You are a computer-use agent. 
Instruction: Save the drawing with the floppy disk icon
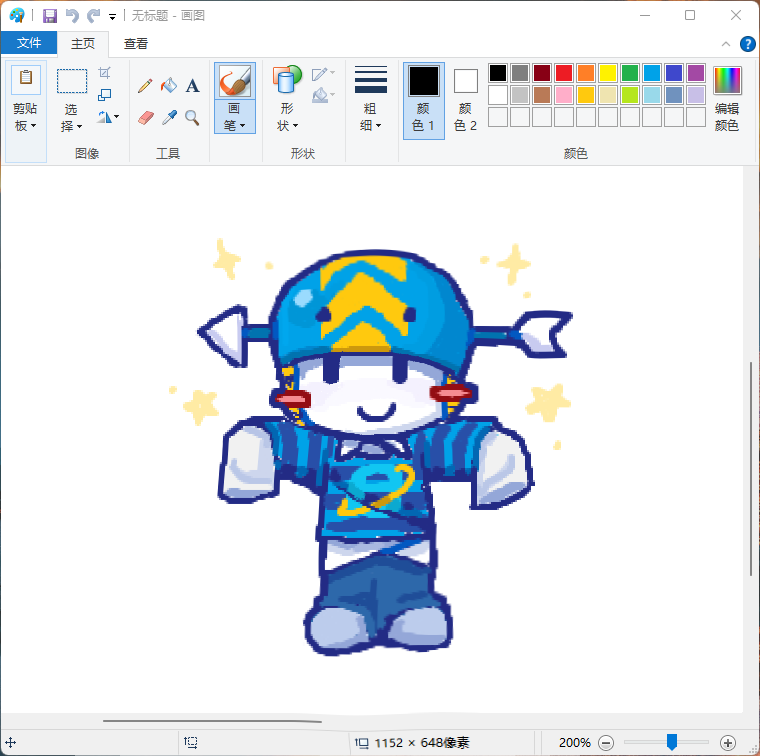click(50, 16)
